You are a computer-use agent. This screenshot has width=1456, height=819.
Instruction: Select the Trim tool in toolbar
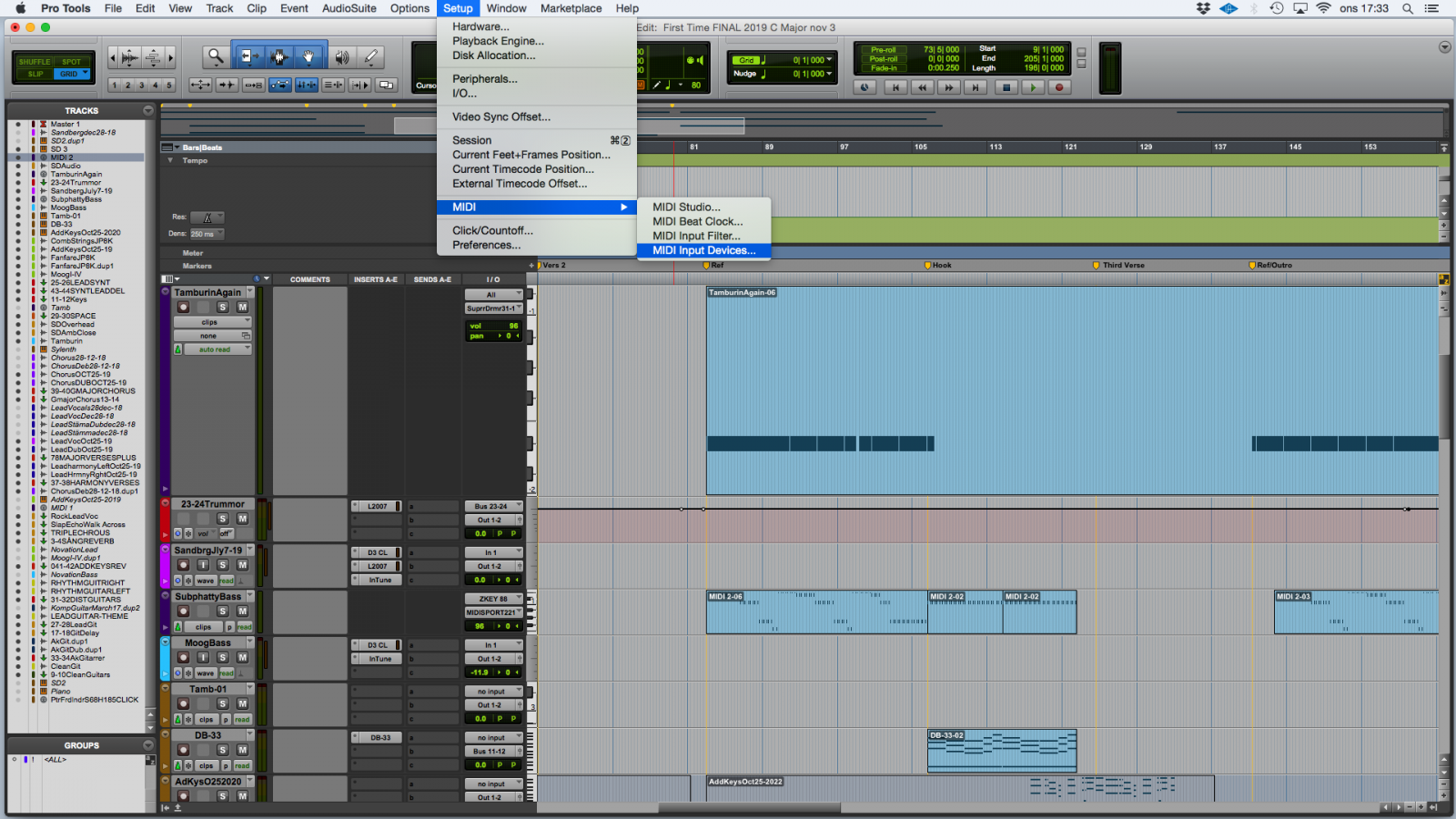[x=248, y=57]
